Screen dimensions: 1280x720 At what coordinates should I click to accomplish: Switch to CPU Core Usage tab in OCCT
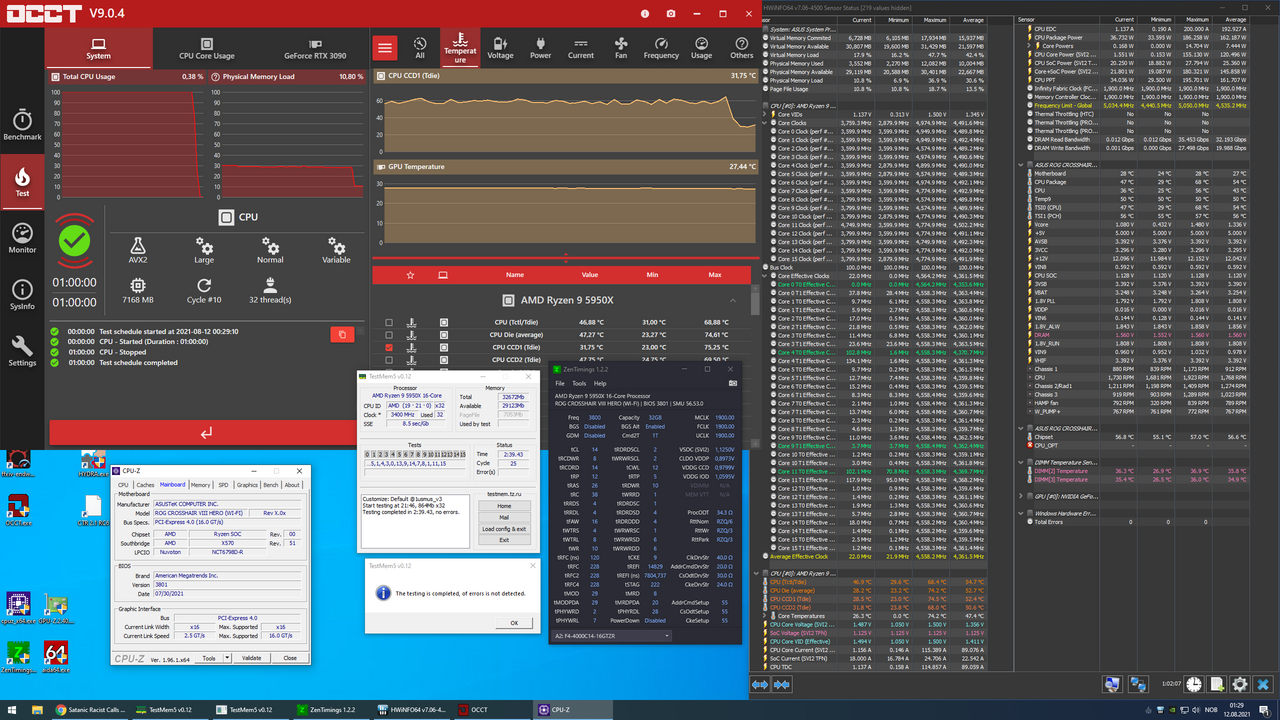click(x=206, y=48)
